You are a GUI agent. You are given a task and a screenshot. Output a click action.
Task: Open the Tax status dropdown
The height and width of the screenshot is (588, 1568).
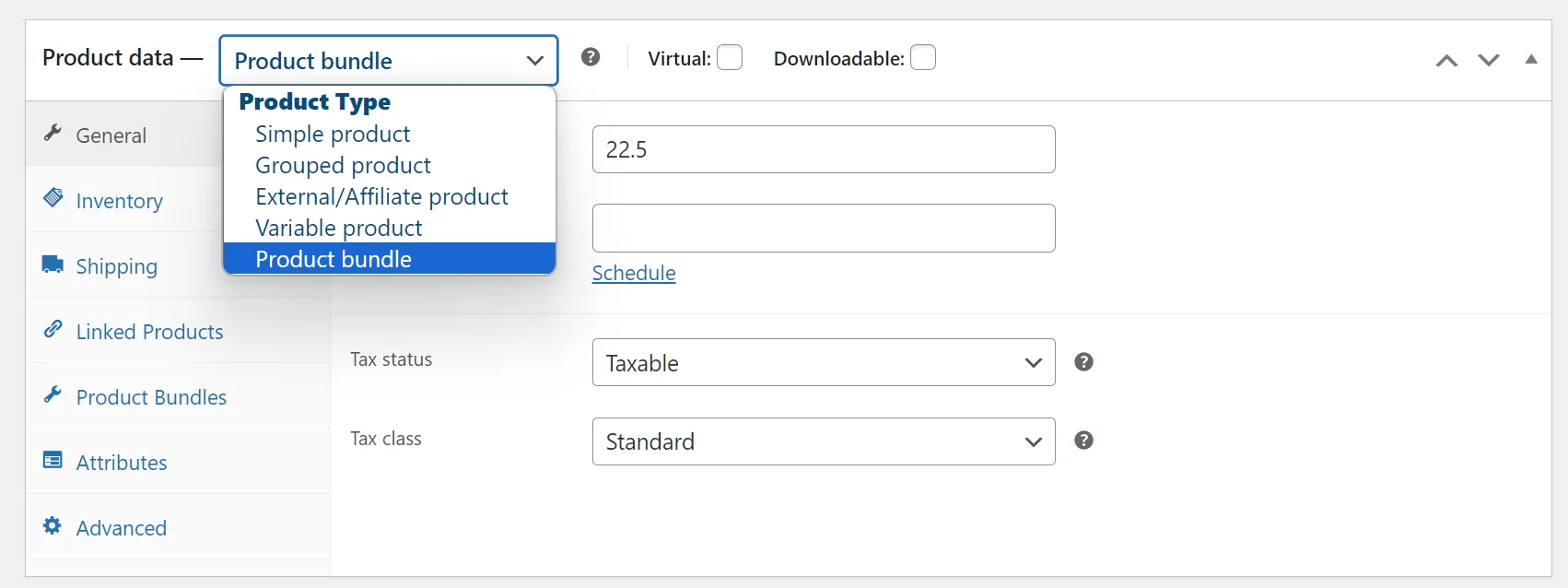point(823,362)
